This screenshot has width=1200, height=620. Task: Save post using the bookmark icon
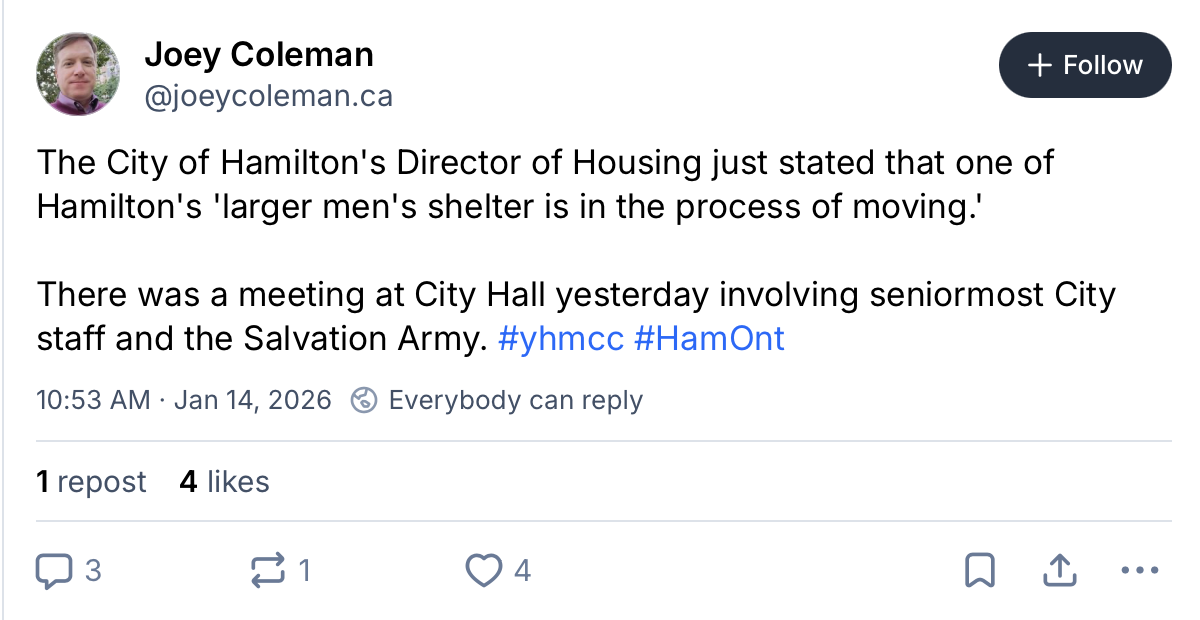pos(979,571)
